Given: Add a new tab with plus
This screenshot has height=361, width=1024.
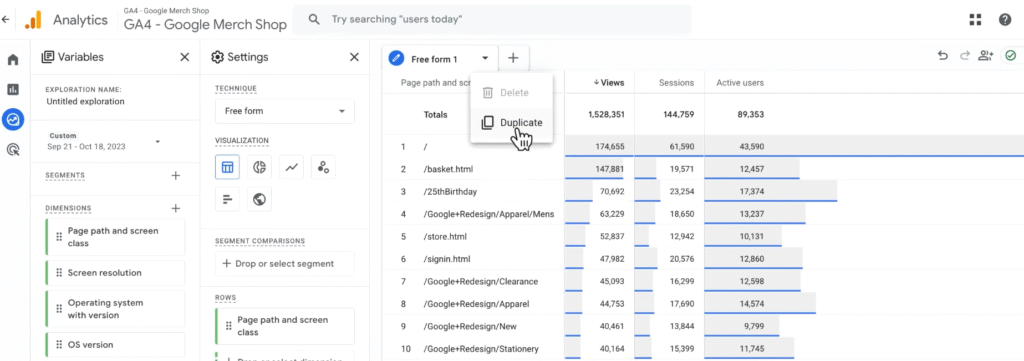Looking at the screenshot, I should tap(513, 58).
